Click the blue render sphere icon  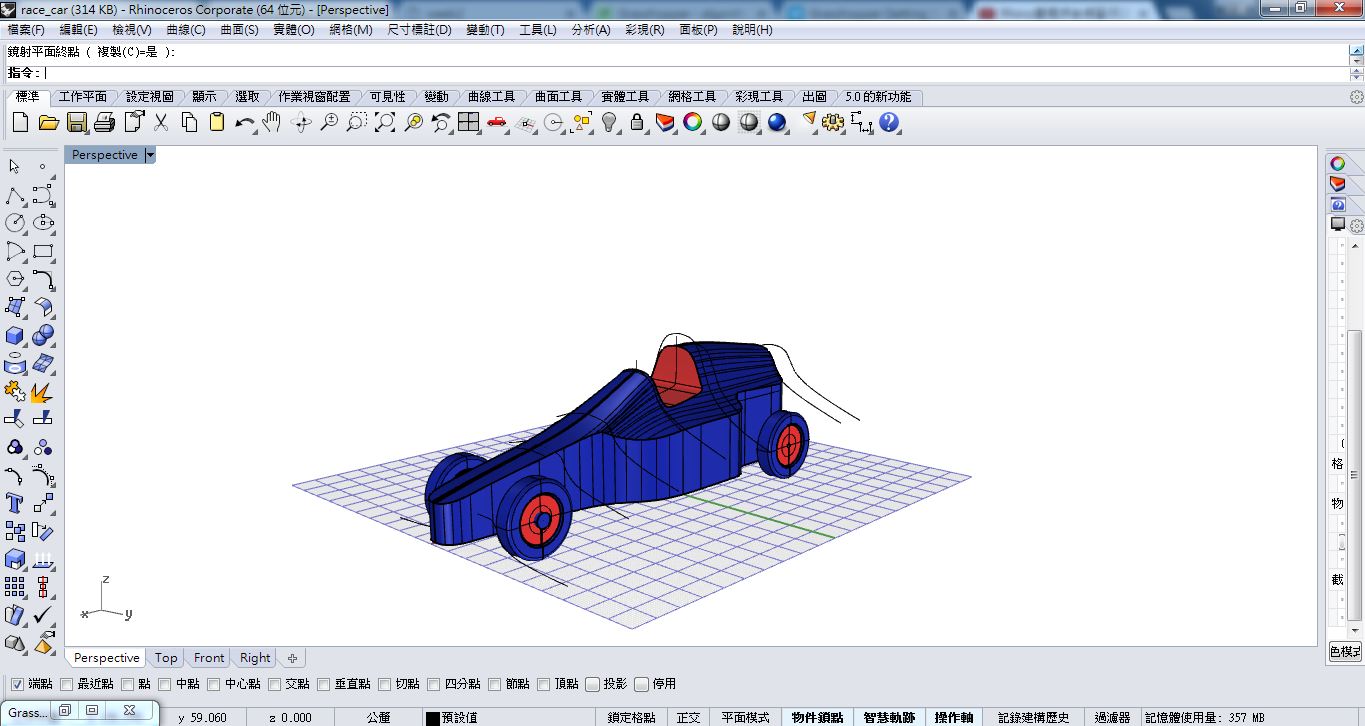[x=777, y=122]
